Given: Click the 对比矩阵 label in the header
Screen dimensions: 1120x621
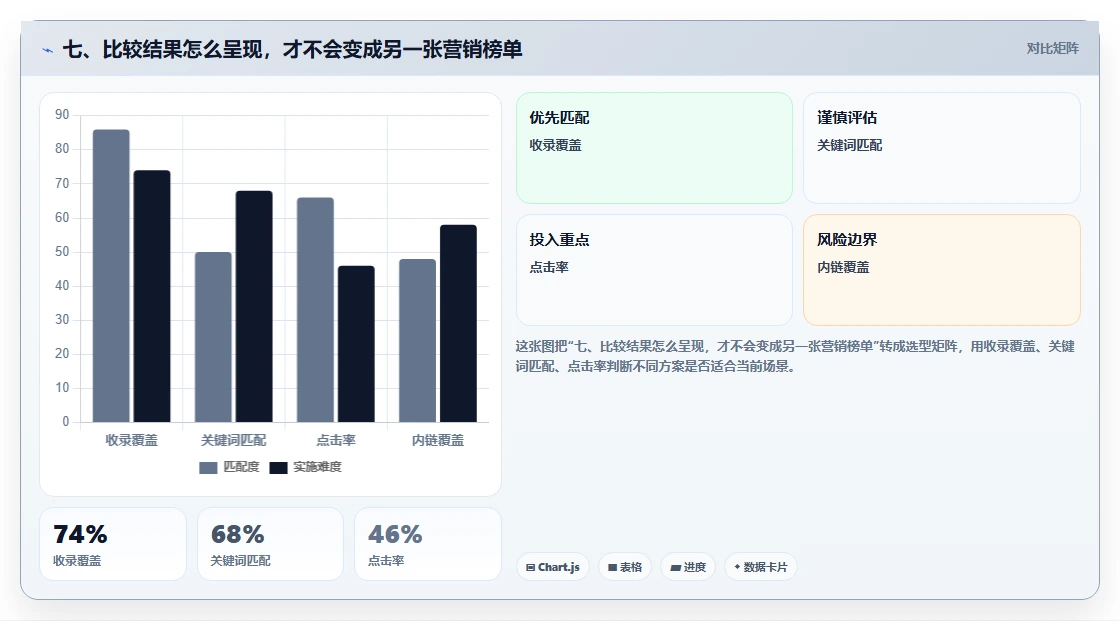Looking at the screenshot, I should [x=1052, y=49].
